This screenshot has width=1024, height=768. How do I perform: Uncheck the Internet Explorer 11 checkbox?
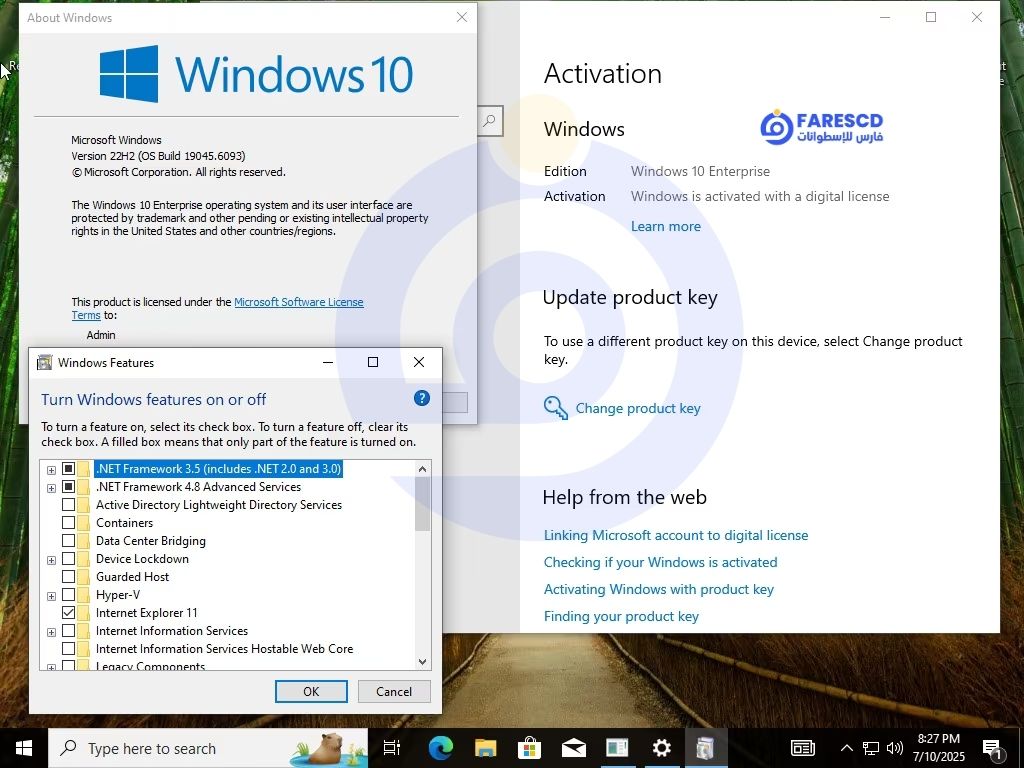click(69, 613)
